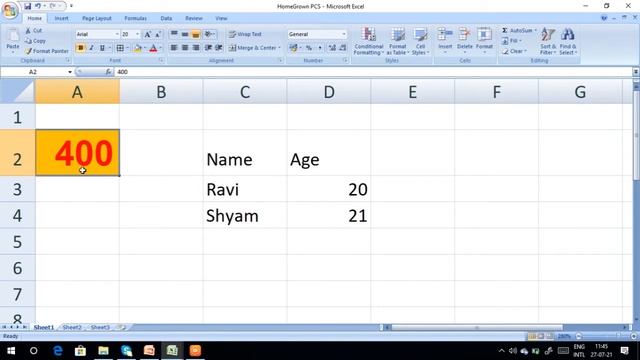Image resolution: width=640 pixels, height=360 pixels.
Task: Click the Format cells button
Action: coord(484,41)
